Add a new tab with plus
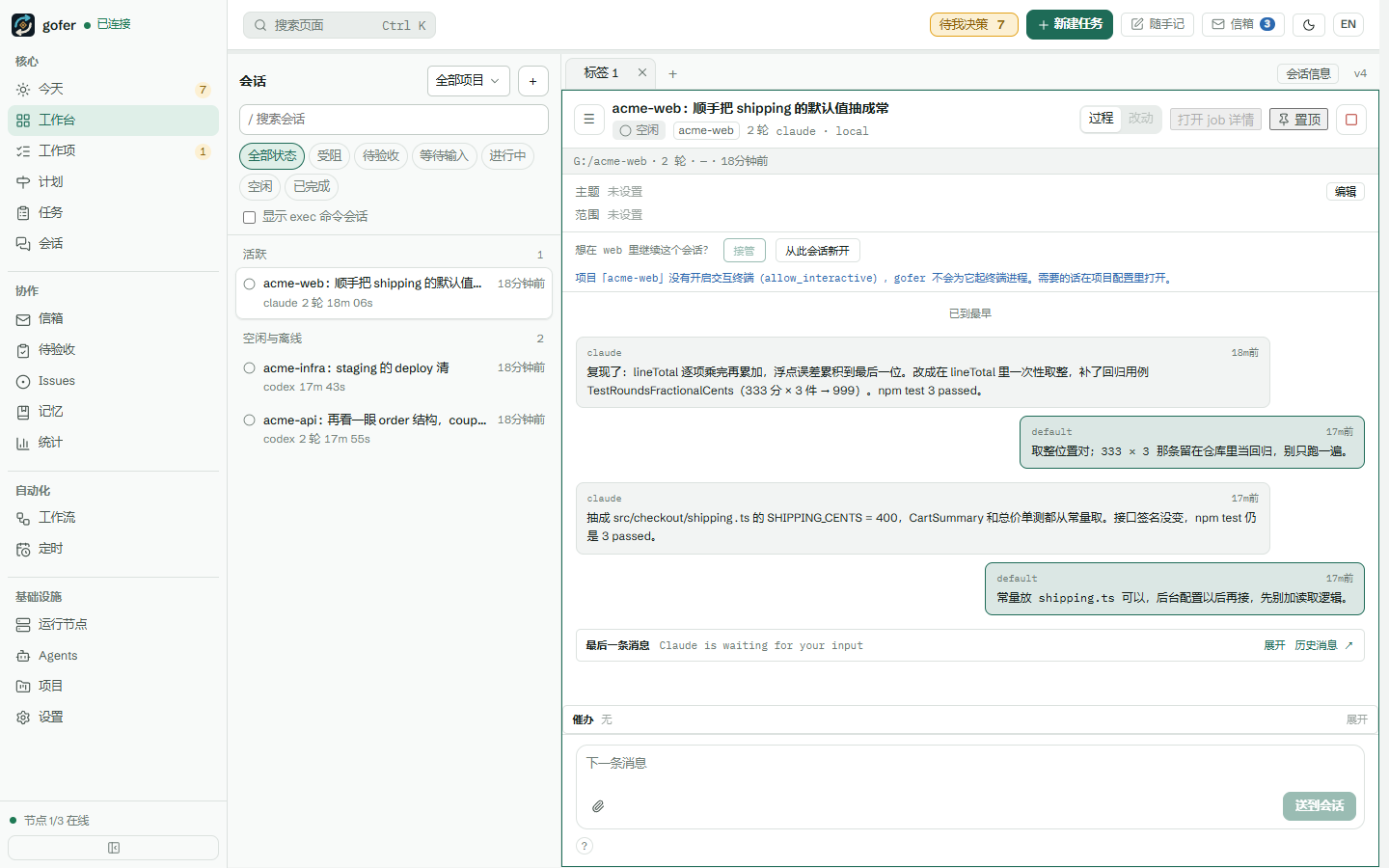The width and height of the screenshot is (1389, 868). [x=673, y=74]
